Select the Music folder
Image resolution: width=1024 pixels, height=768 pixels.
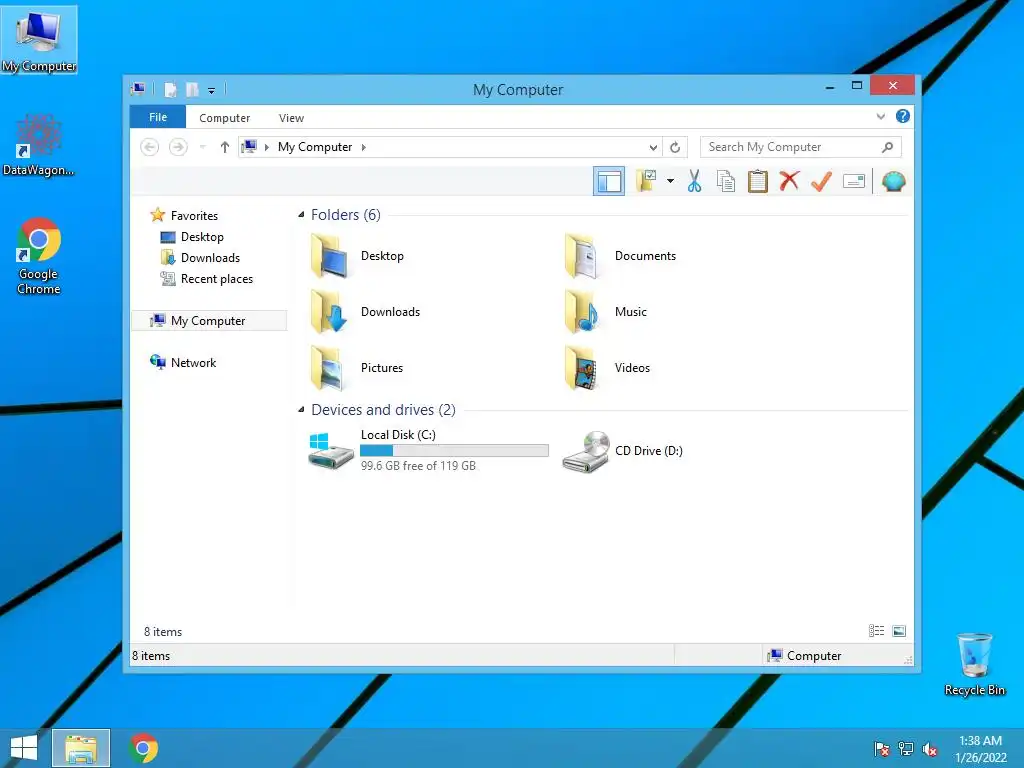pos(605,312)
